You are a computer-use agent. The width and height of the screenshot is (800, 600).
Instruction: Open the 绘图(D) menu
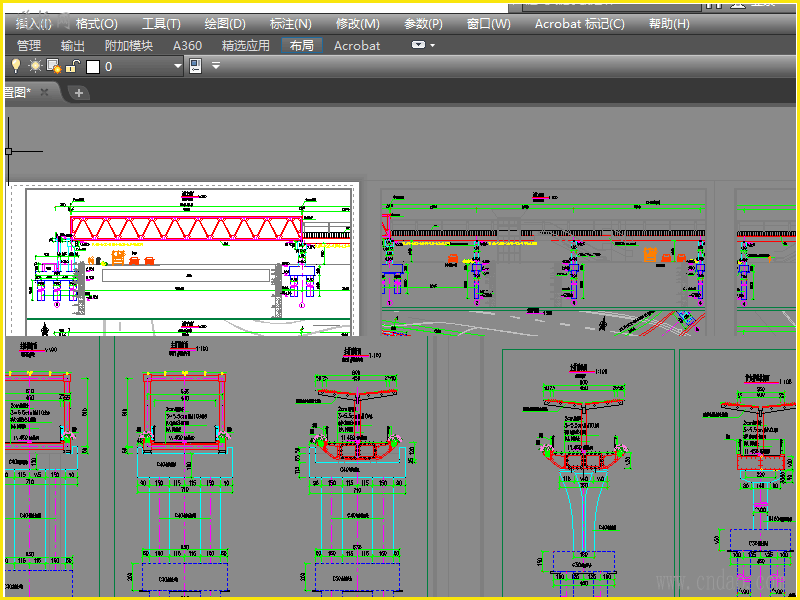225,23
